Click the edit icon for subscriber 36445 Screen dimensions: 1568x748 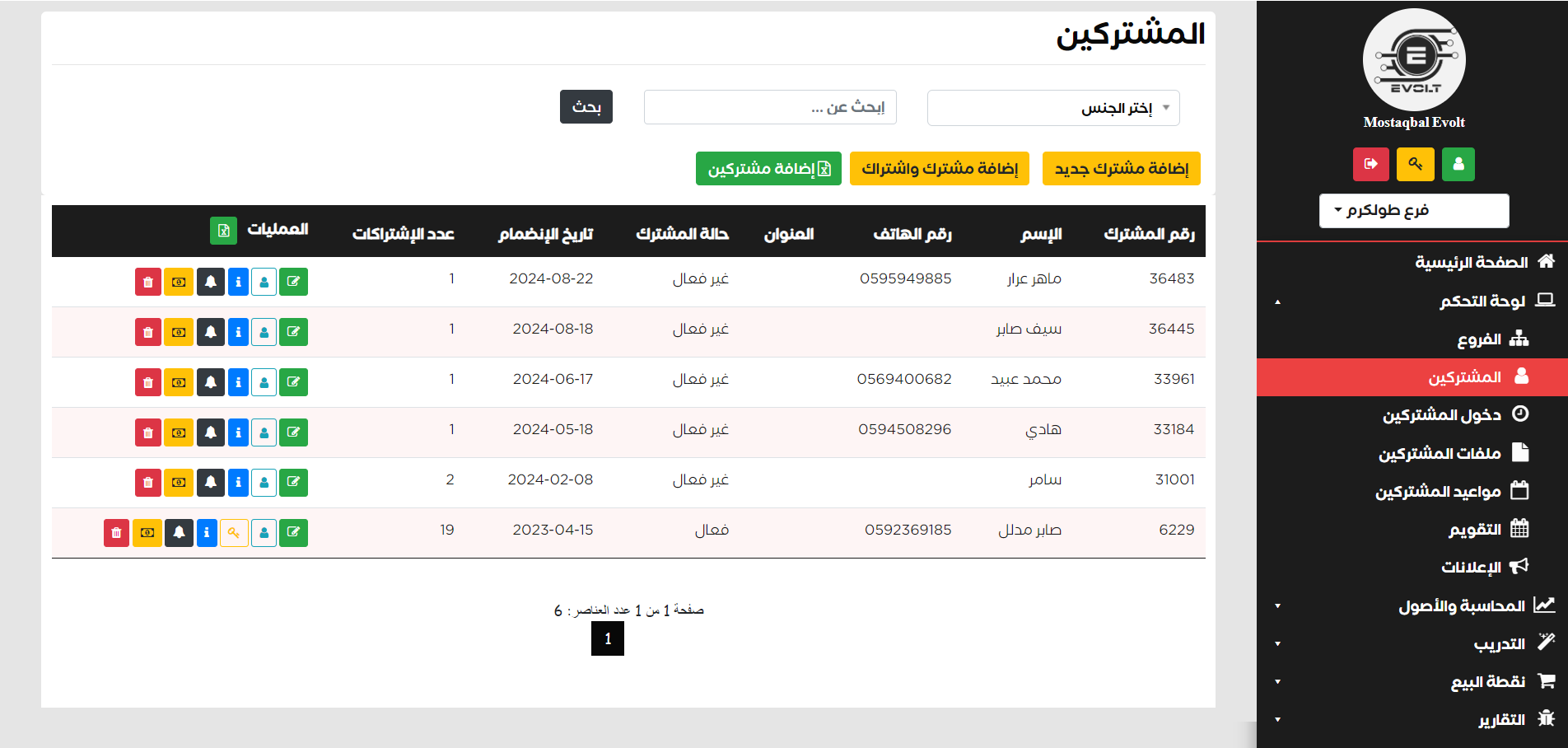[x=293, y=332]
